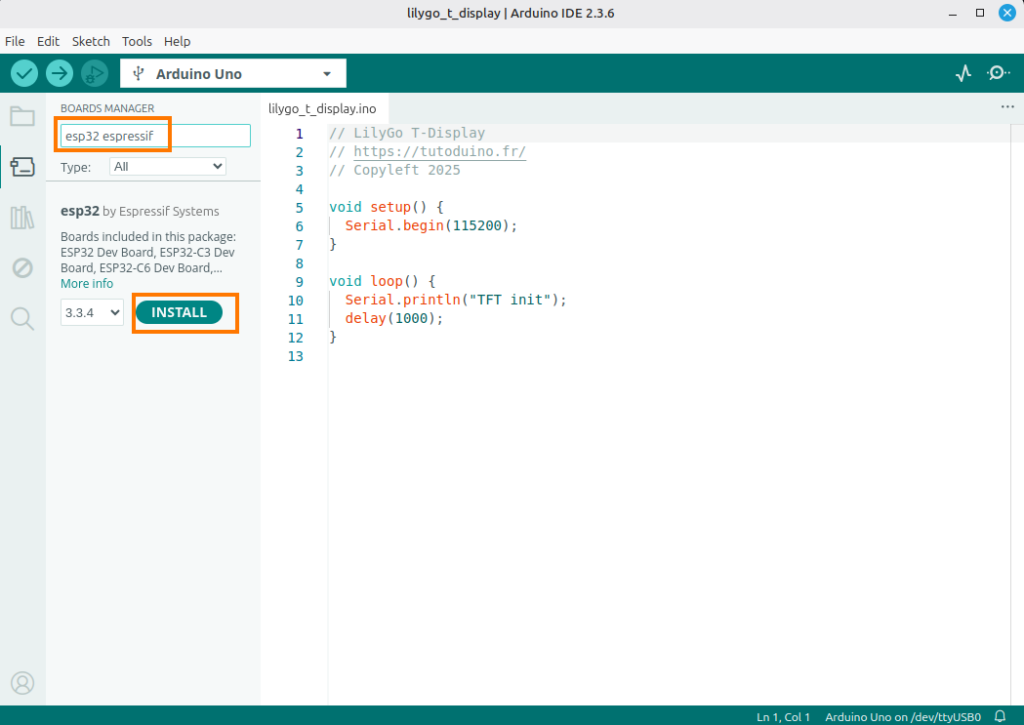Open the Library Manager books icon
This screenshot has width=1024, height=725.
(22, 217)
